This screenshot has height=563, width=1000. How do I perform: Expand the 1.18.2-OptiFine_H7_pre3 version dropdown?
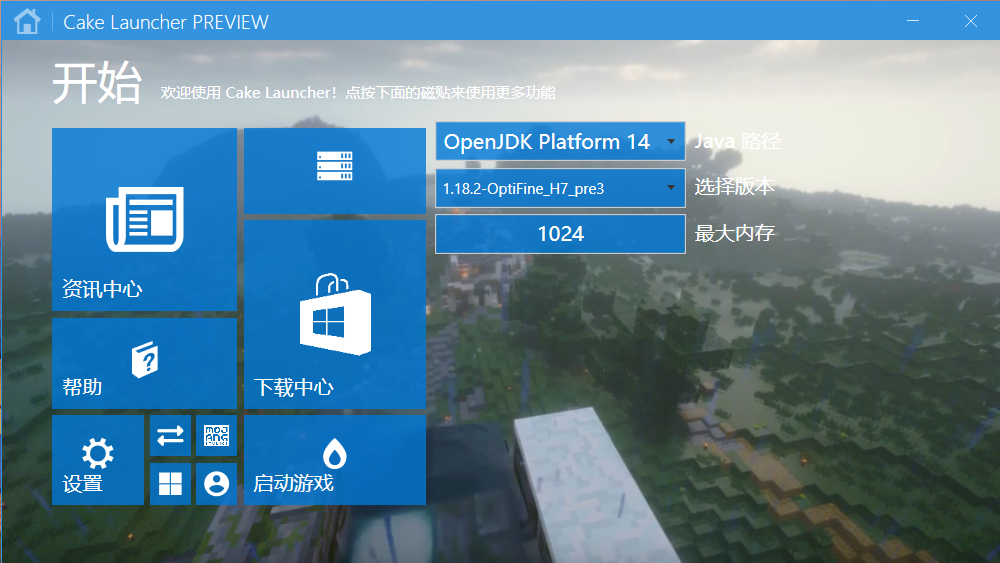click(x=560, y=188)
